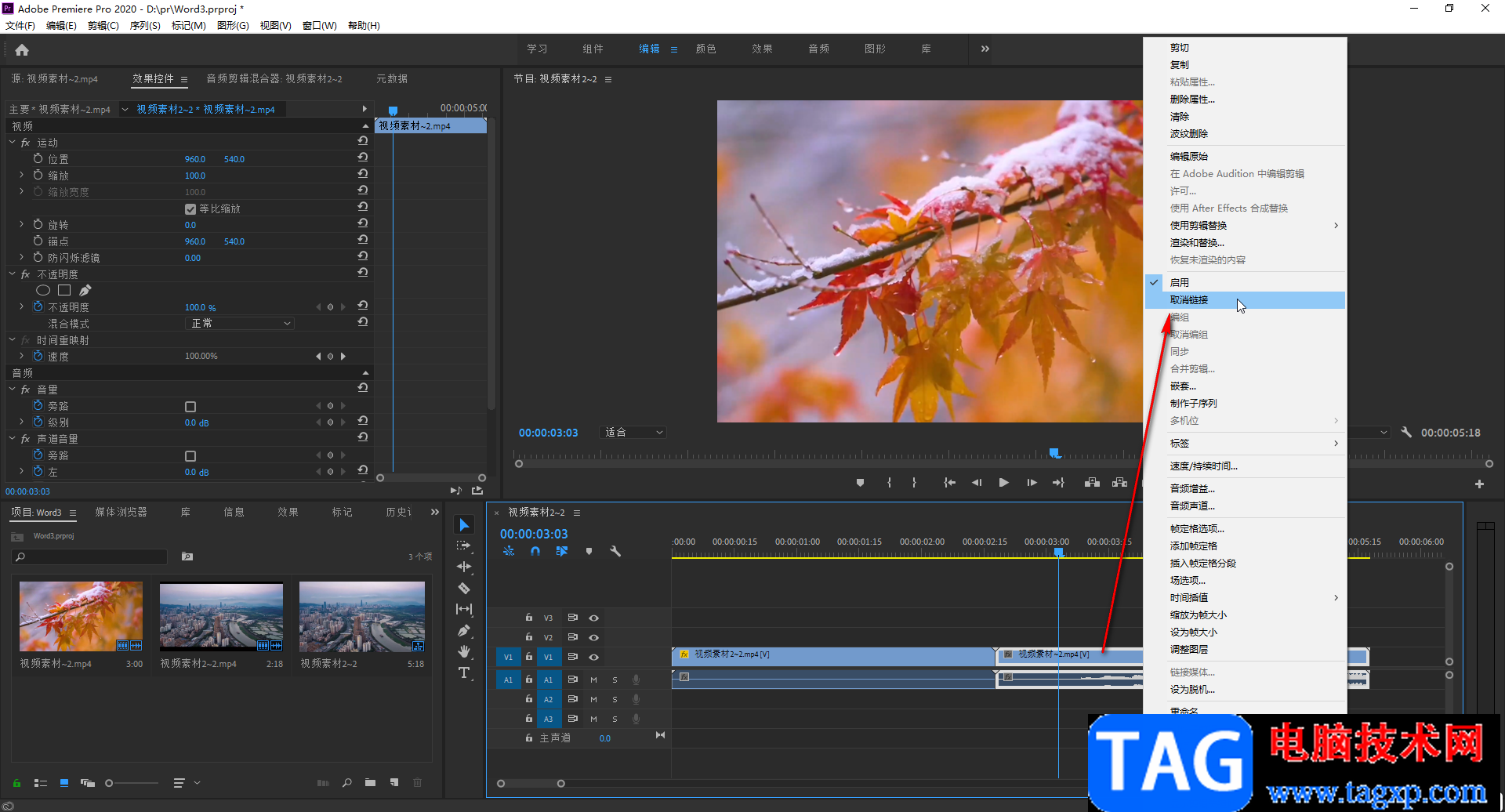The width and height of the screenshot is (1505, 812).
Task: Step back one frame in program monitor
Action: coord(977,483)
